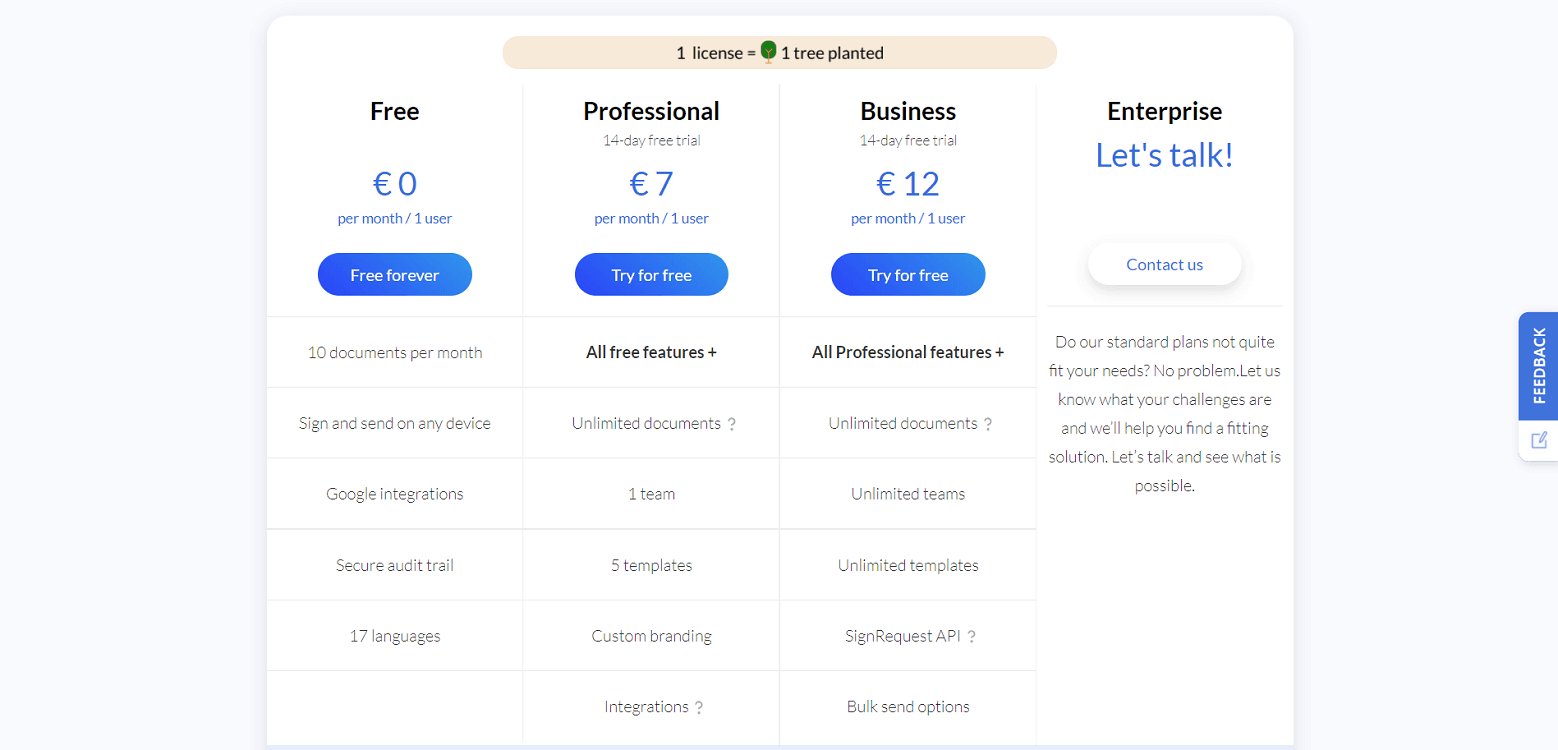Show help for Business Unlimited documents
Image resolution: width=1558 pixels, height=750 pixels.
click(988, 424)
